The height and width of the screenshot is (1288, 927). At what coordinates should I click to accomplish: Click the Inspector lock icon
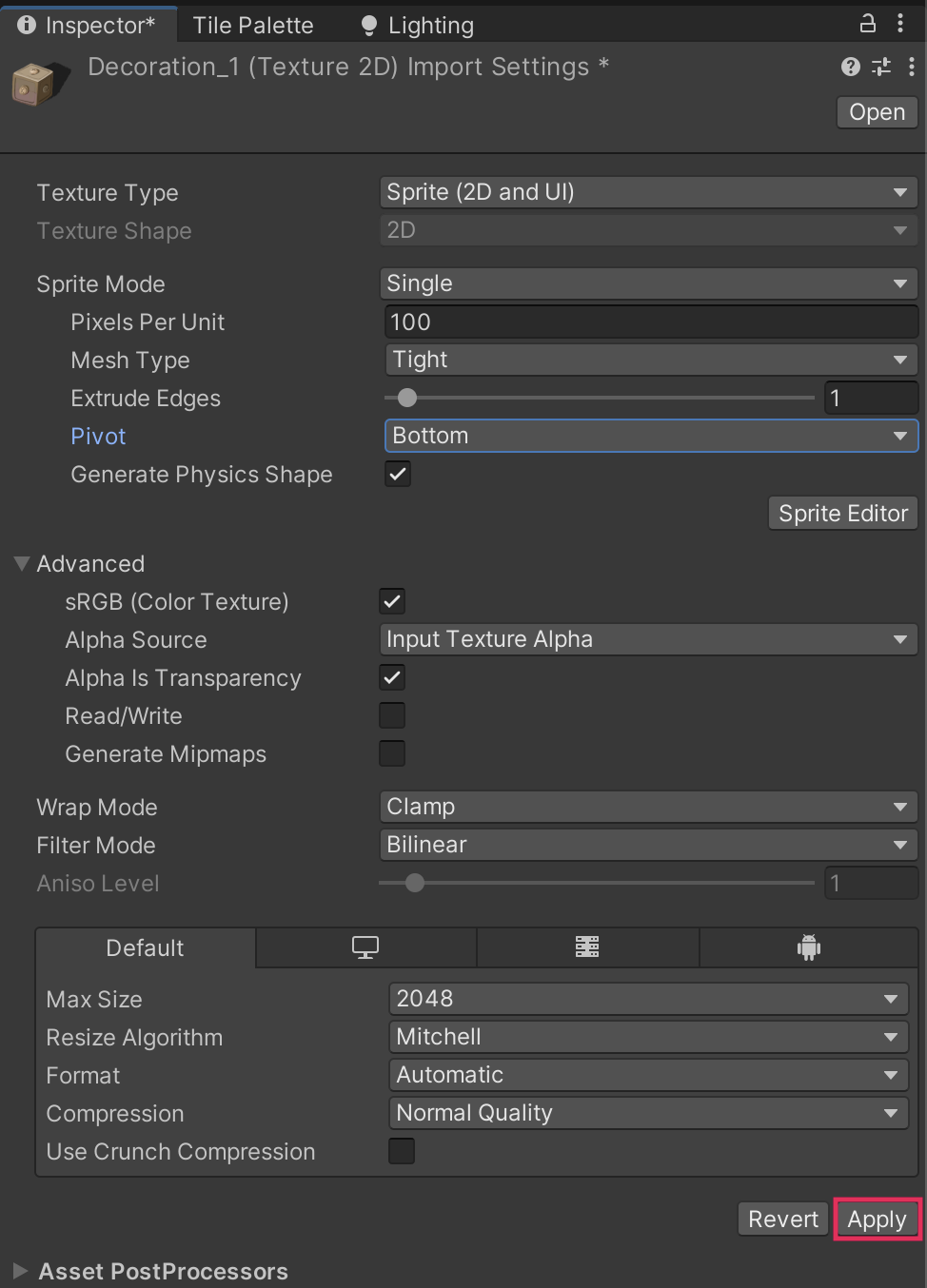tap(867, 24)
